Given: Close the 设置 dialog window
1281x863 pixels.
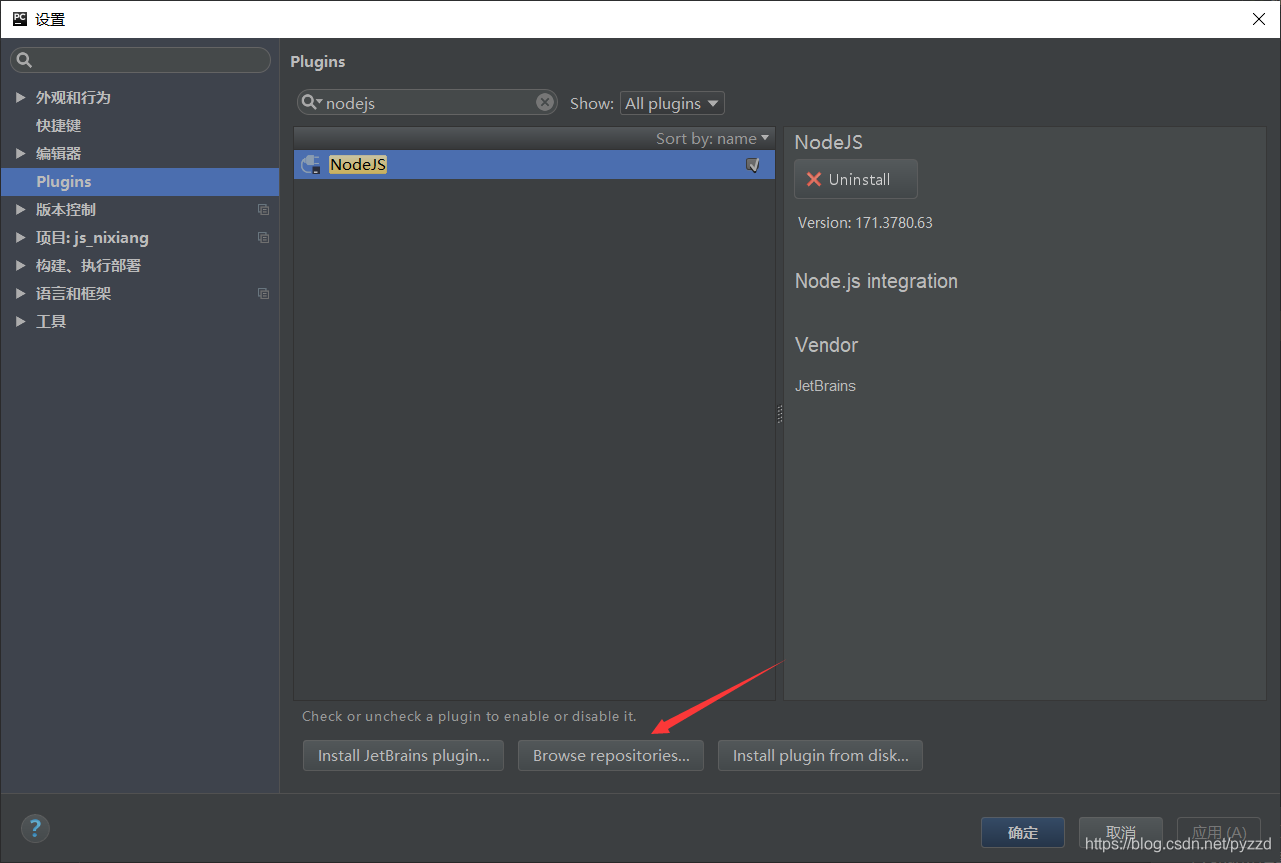Looking at the screenshot, I should tap(1258, 19).
